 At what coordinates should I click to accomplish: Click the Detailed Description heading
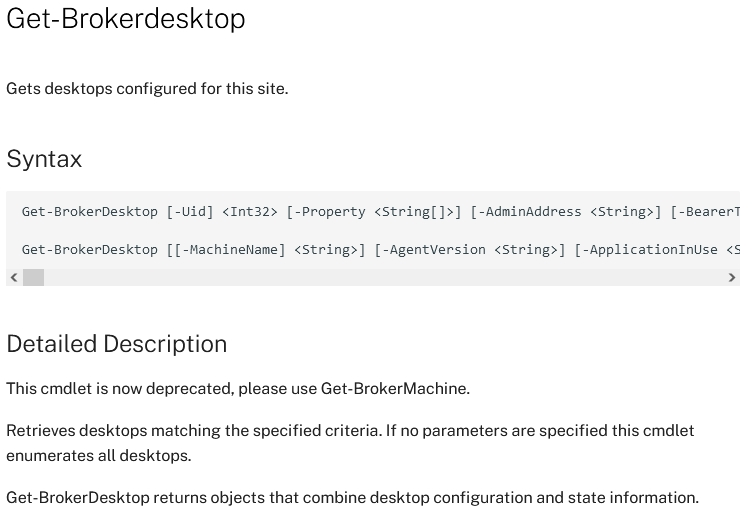pyautogui.click(x=117, y=344)
